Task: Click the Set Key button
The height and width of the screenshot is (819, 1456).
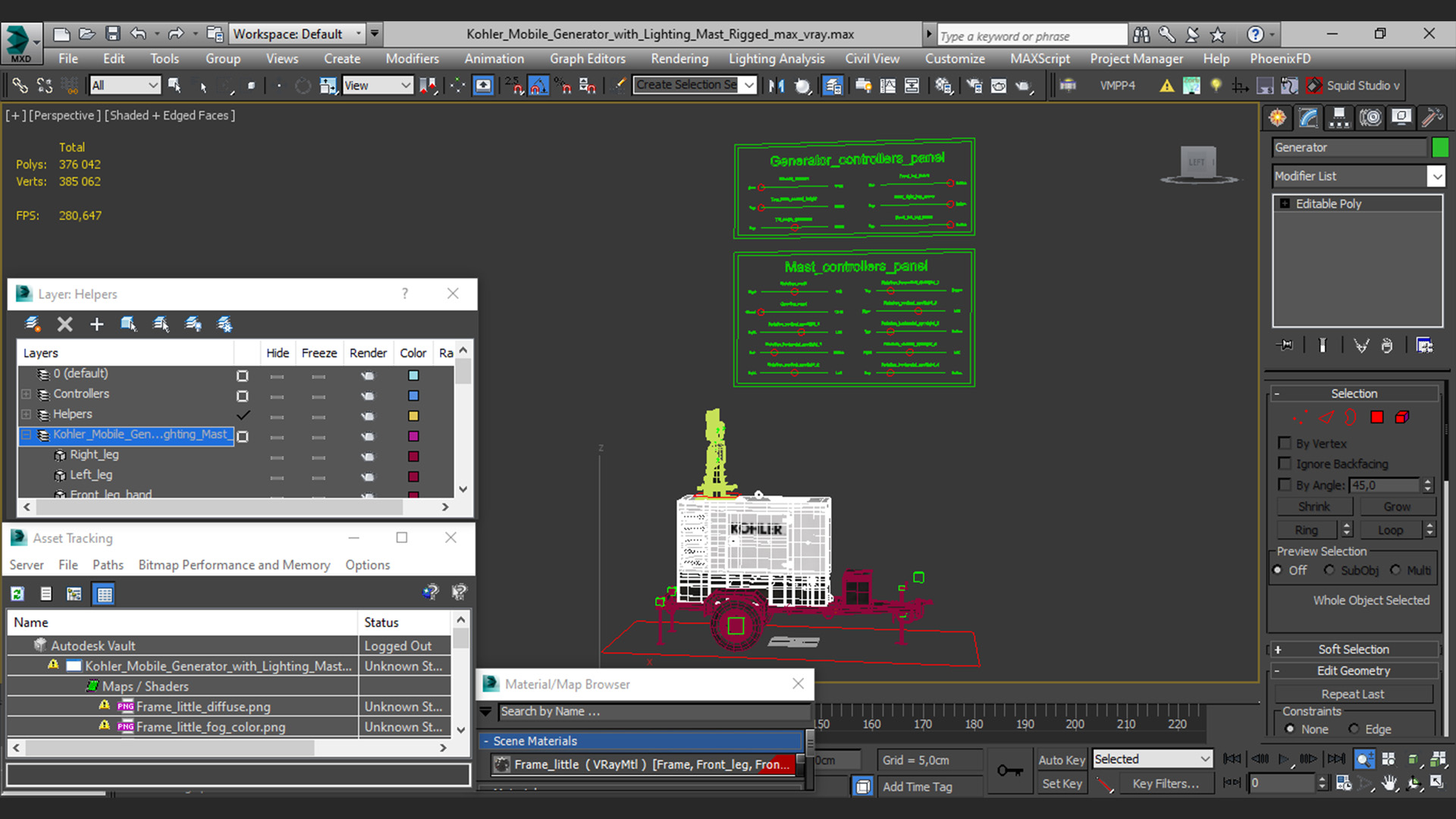Action: click(1062, 784)
